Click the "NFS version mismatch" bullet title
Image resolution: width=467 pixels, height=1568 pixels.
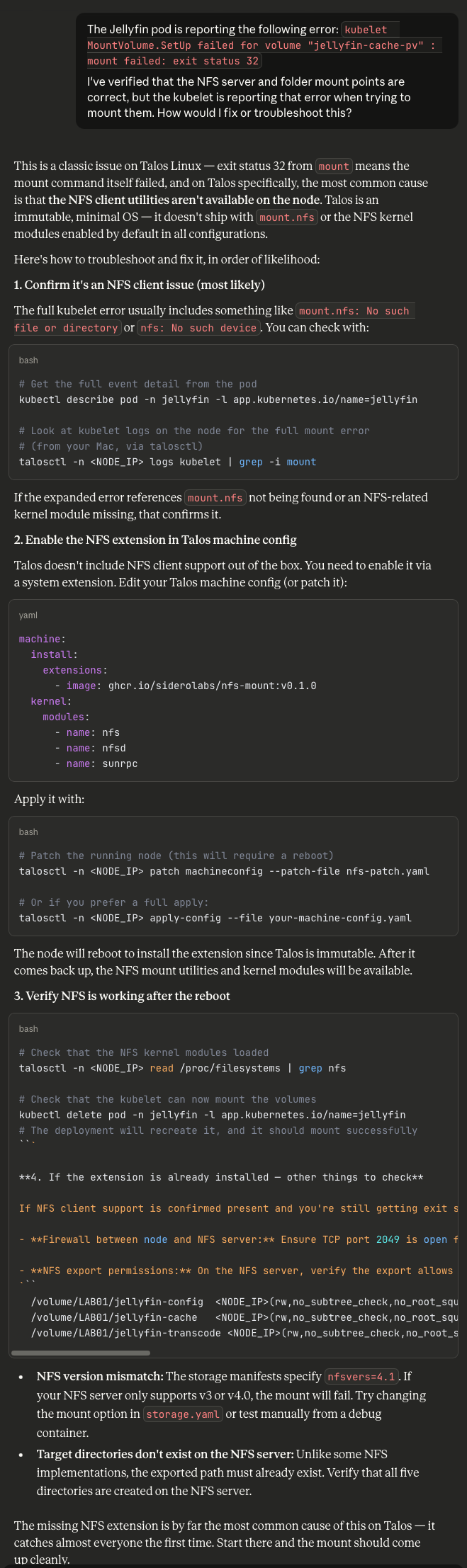click(x=100, y=1377)
